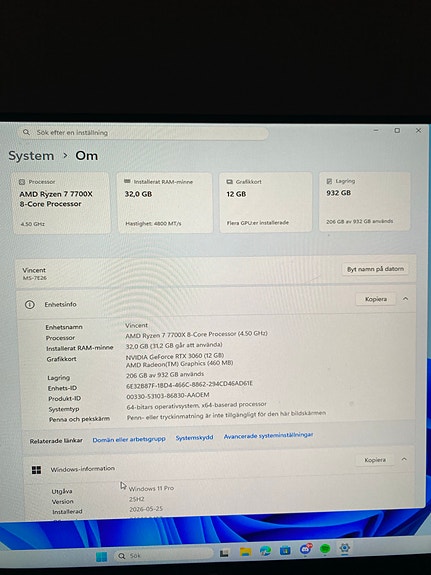
Task: Click the Sök efter en inställning field
Action: click(x=143, y=133)
